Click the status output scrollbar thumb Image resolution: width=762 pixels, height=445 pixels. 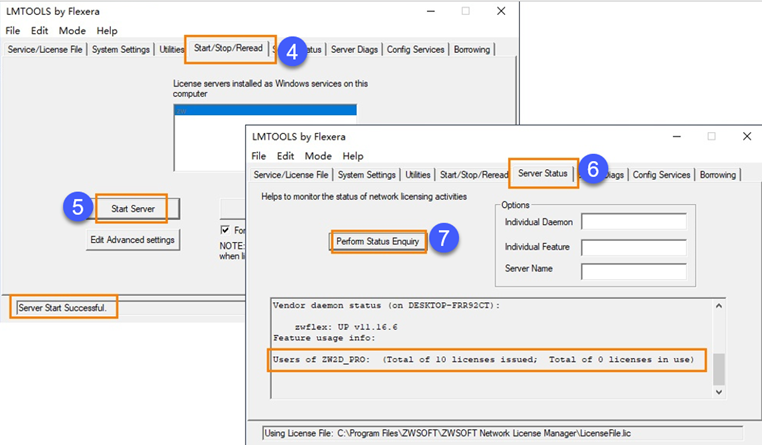click(x=719, y=369)
